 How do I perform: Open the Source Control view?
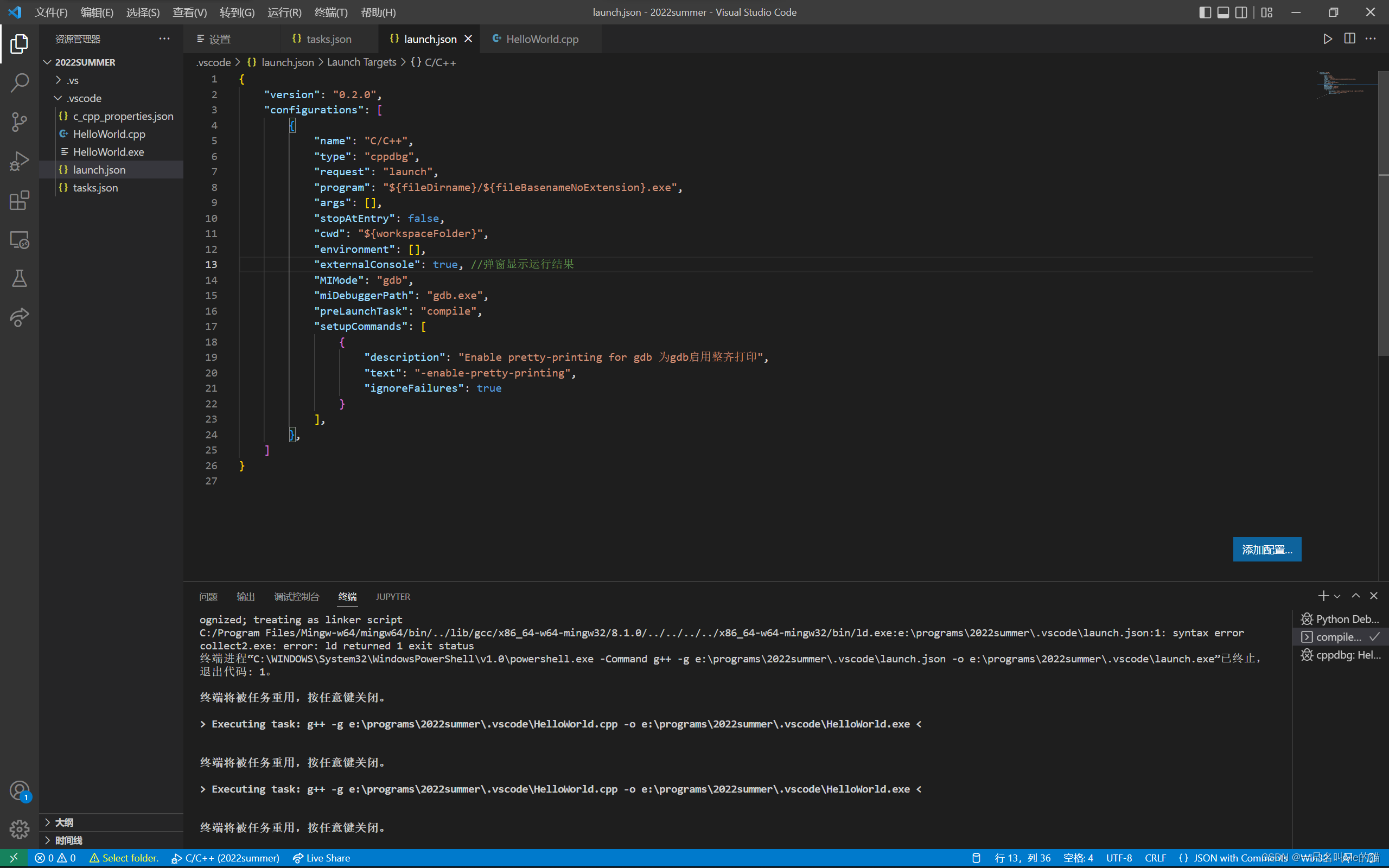click(x=19, y=122)
